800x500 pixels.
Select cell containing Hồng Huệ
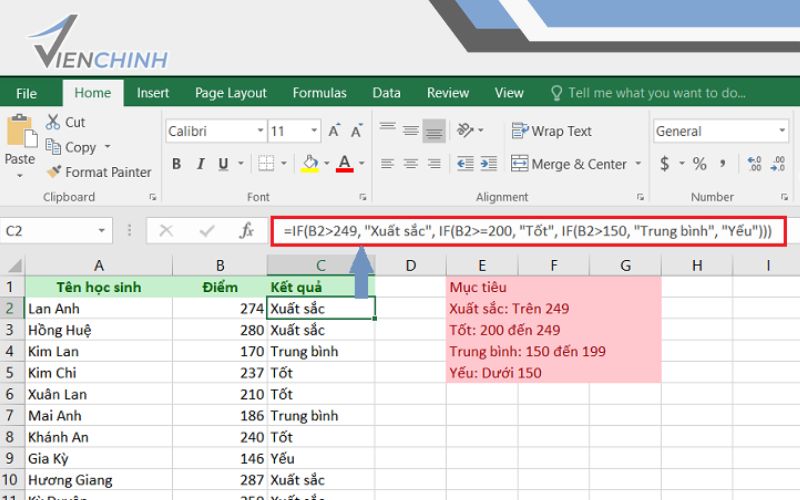99,330
